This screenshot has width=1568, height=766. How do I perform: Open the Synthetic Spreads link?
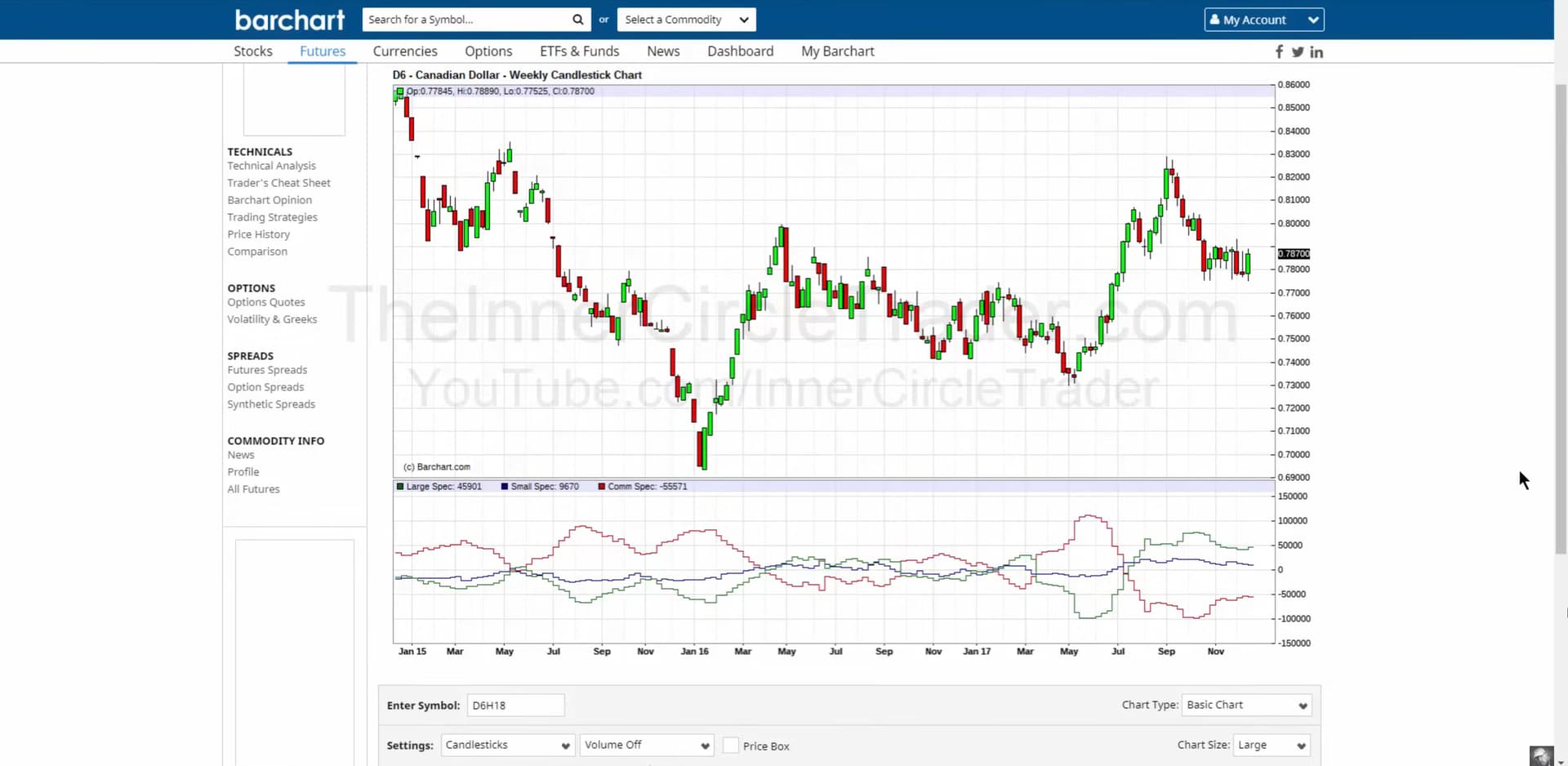point(271,404)
